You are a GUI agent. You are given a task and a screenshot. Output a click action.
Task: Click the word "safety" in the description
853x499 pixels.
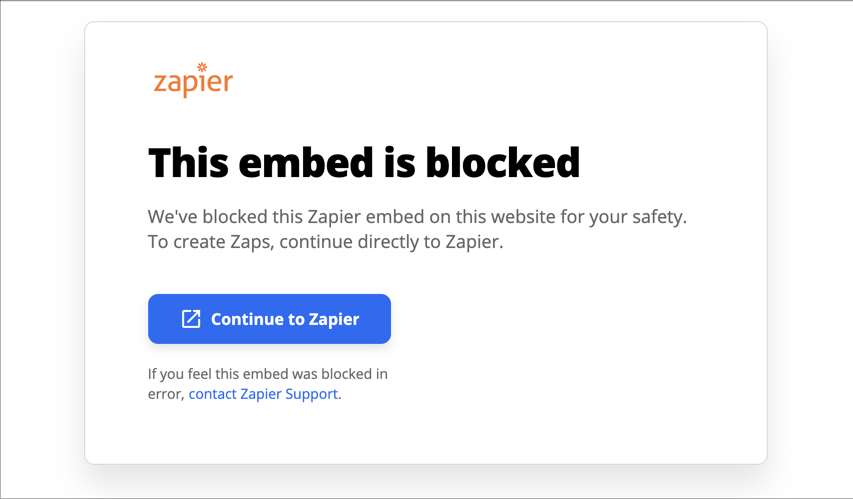(658, 216)
